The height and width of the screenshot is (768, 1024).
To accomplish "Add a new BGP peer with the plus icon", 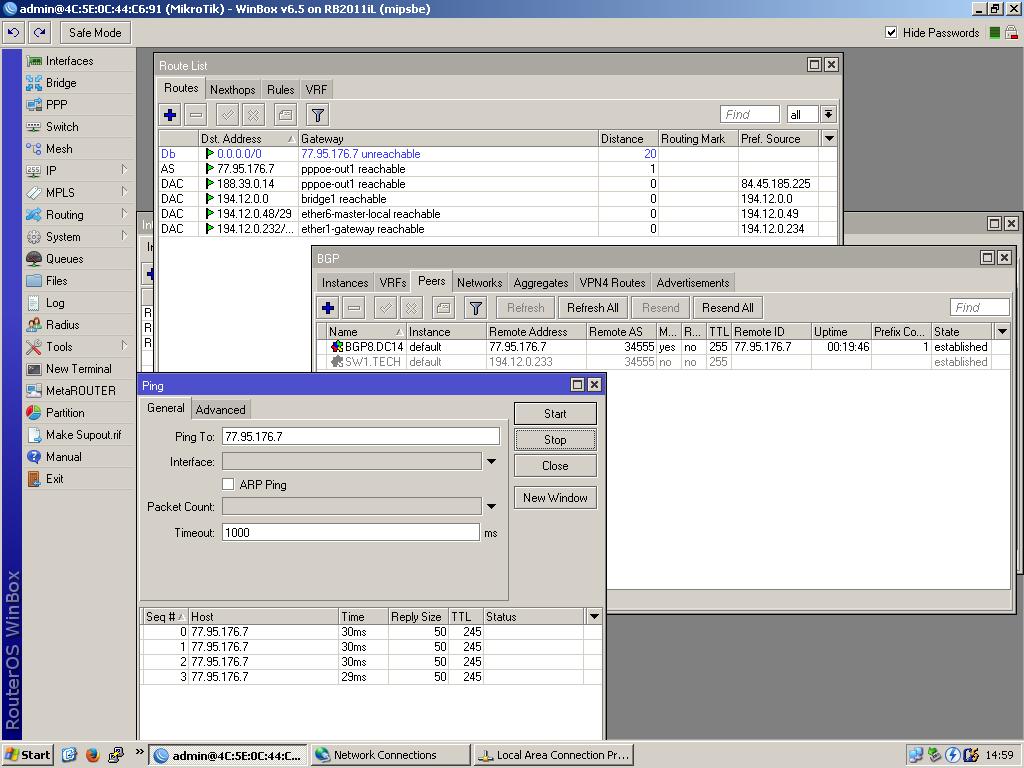I will (x=328, y=308).
